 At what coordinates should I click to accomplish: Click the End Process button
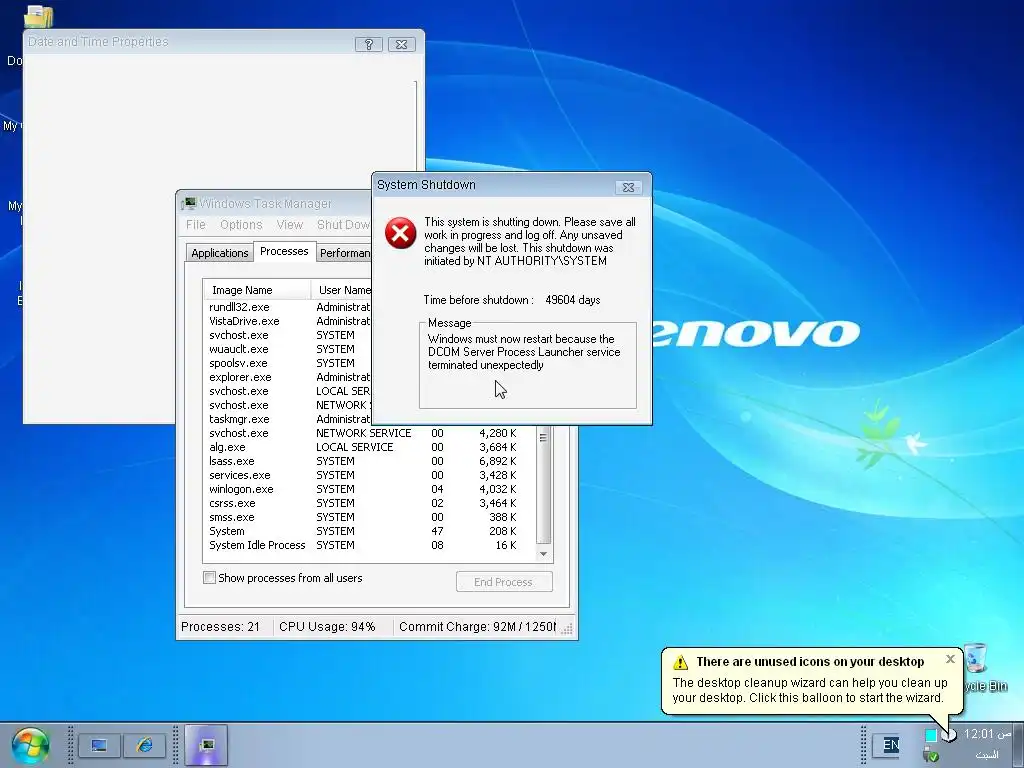tap(504, 582)
